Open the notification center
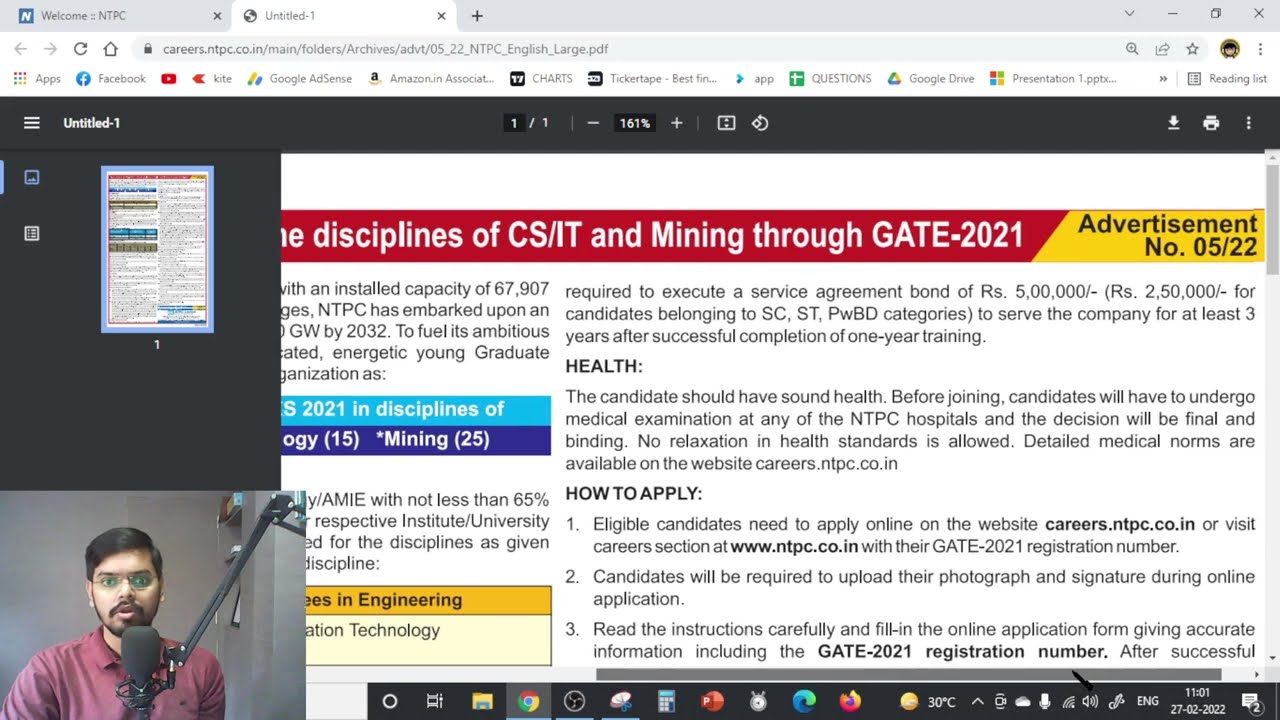The height and width of the screenshot is (720, 1280). coord(1250,702)
